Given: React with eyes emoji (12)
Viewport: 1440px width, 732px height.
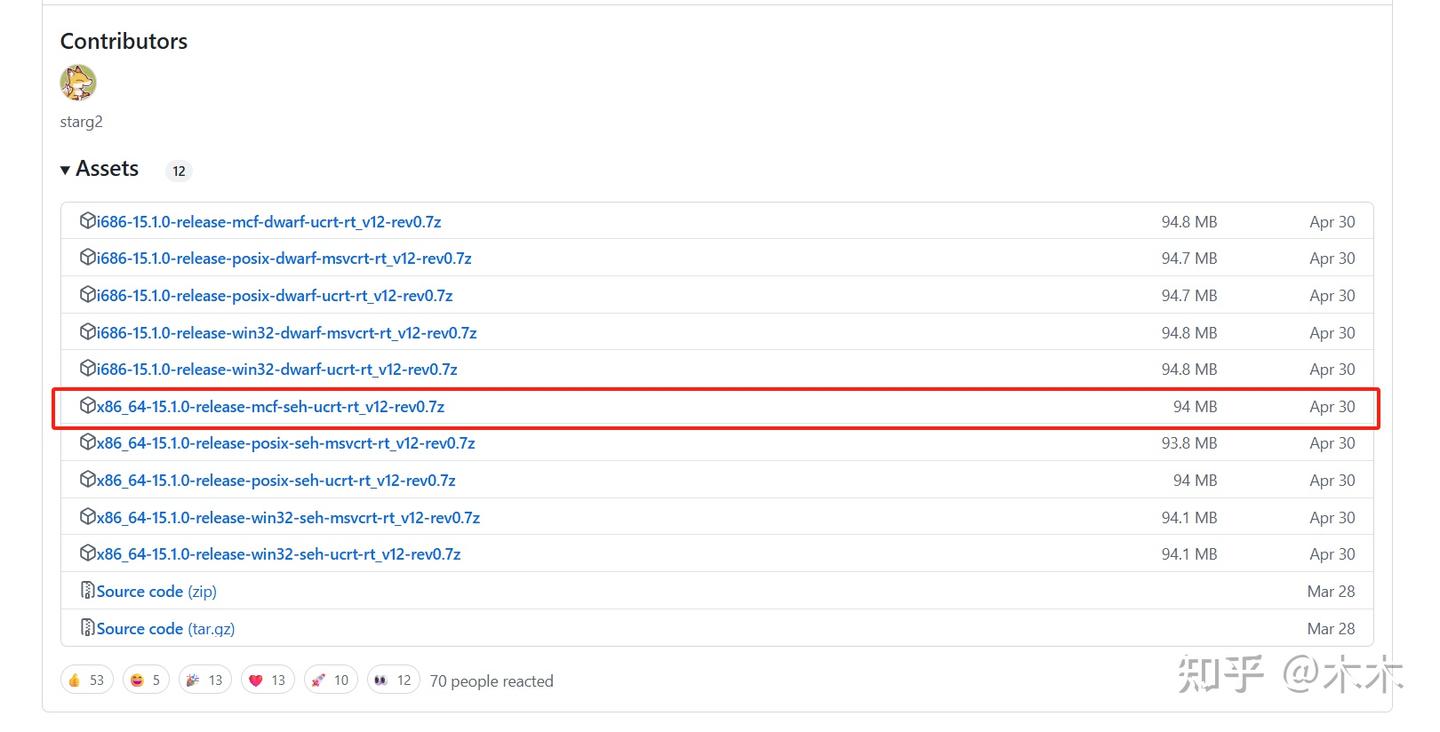Looking at the screenshot, I should (393, 680).
